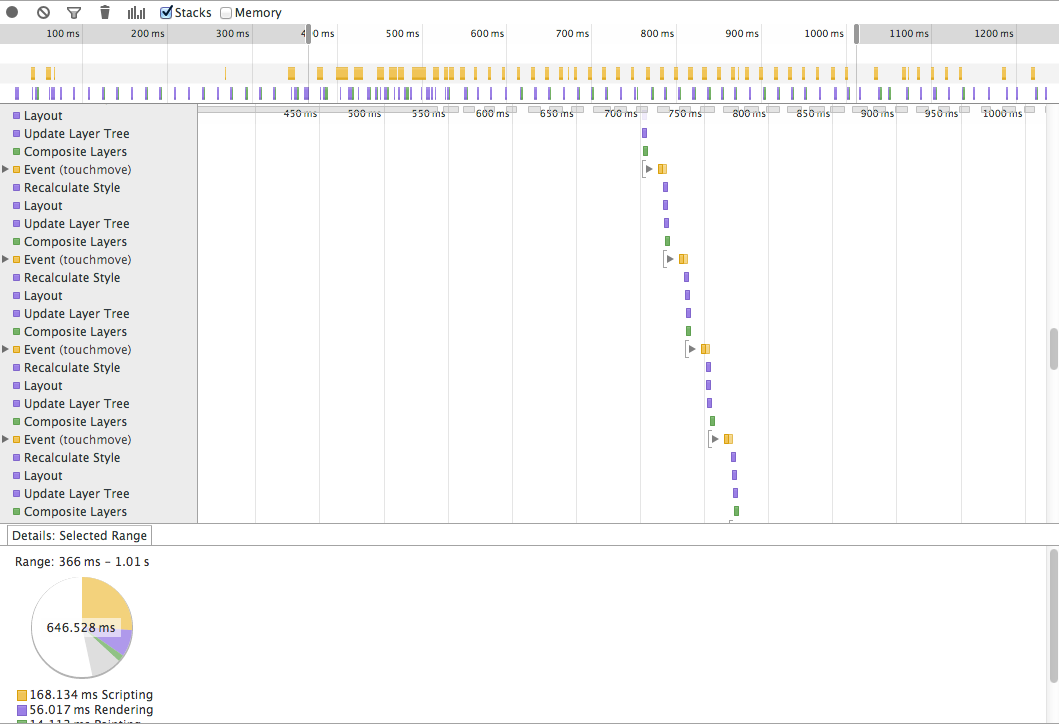Uncheck the Stacks checkbox
Image resolution: width=1059 pixels, height=724 pixels.
coord(167,13)
